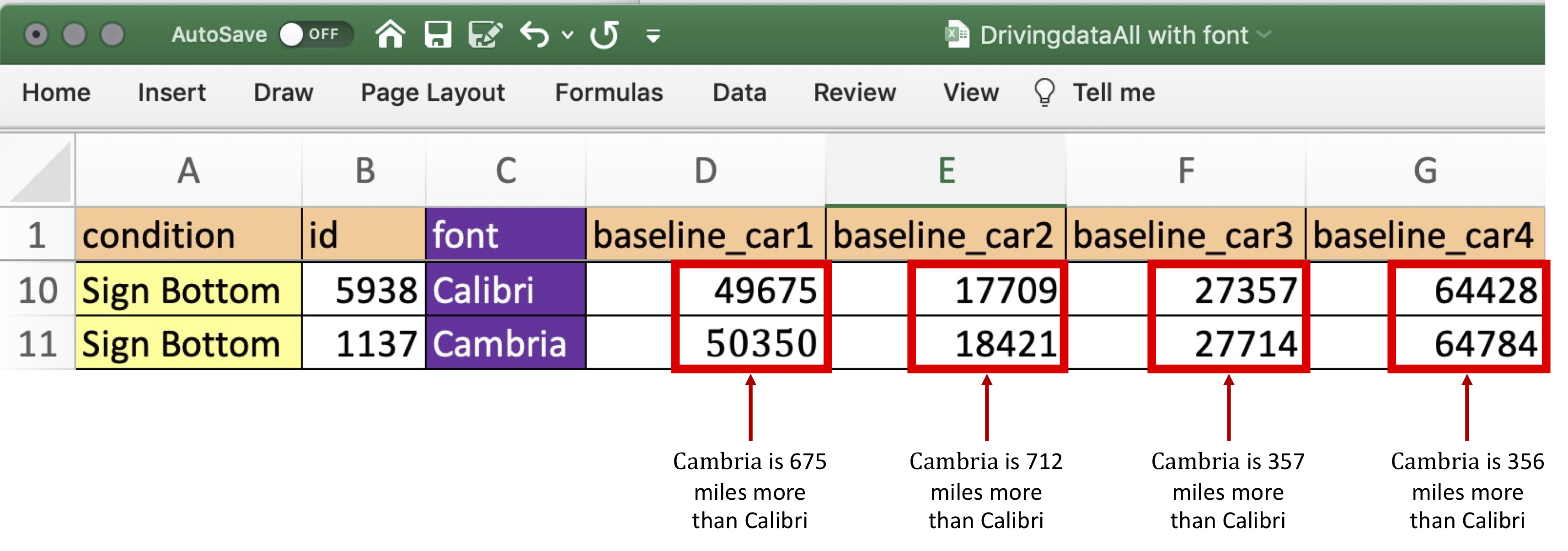Click the Undo arrow icon

pyautogui.click(x=535, y=34)
